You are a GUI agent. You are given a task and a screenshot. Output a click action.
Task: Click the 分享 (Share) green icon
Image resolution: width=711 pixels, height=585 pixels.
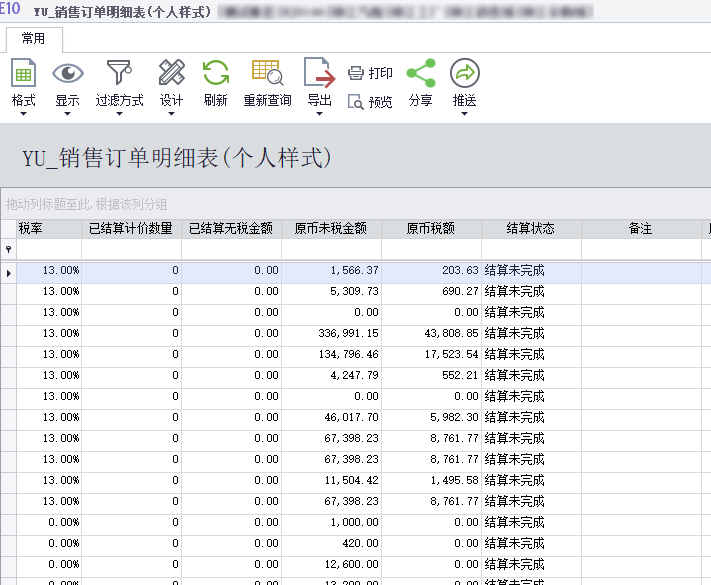click(x=421, y=73)
